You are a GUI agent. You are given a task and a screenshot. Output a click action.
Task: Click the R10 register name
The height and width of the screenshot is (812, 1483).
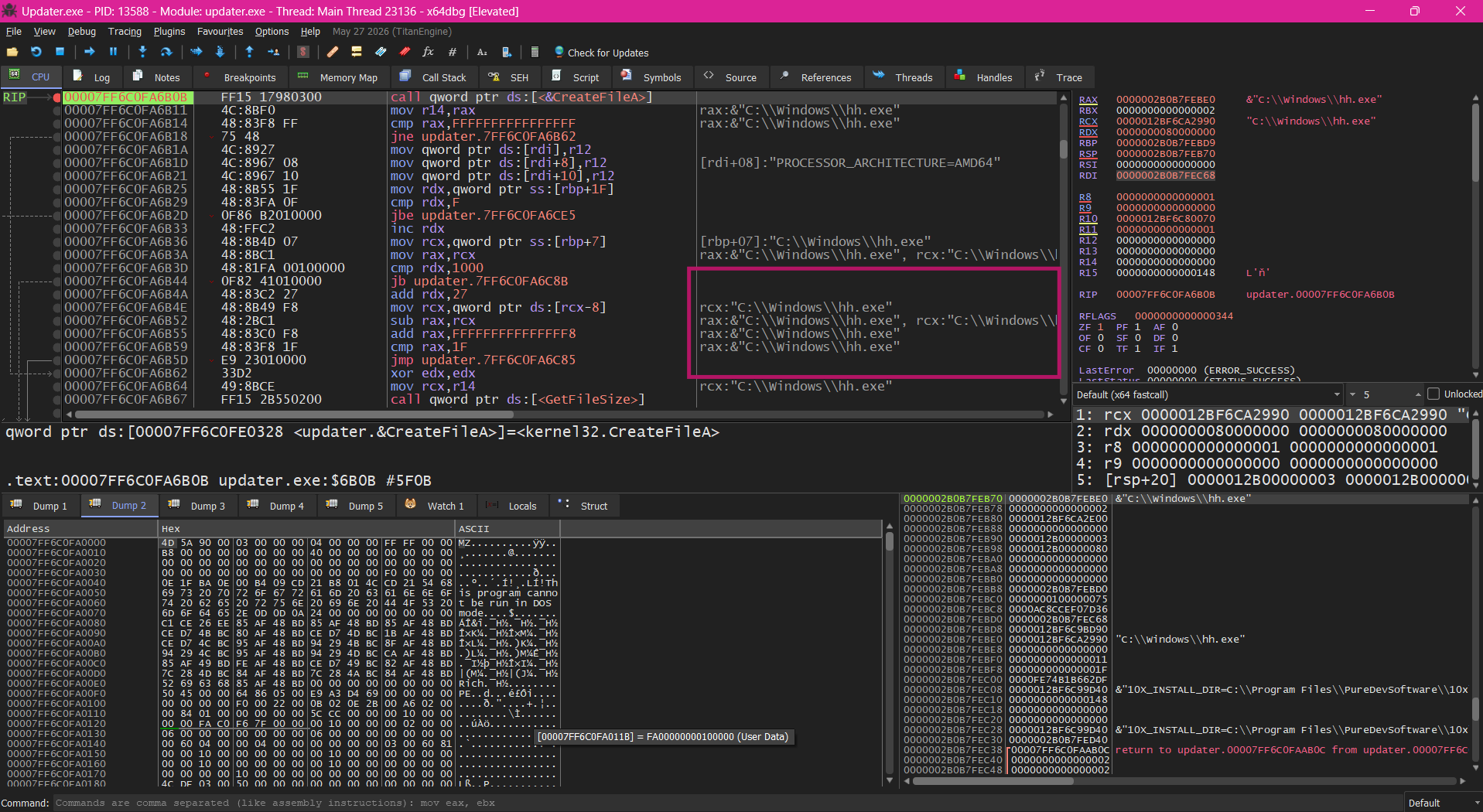point(1088,219)
